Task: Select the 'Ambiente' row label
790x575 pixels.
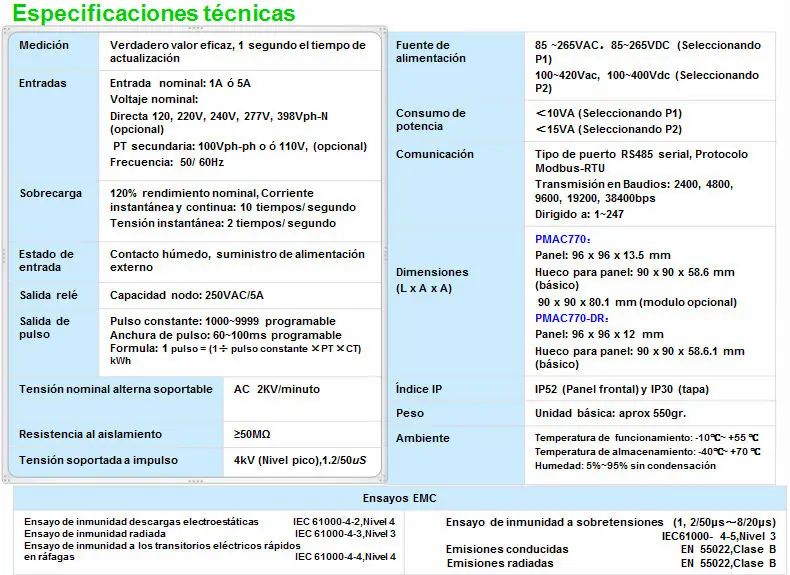Action: tap(422, 438)
